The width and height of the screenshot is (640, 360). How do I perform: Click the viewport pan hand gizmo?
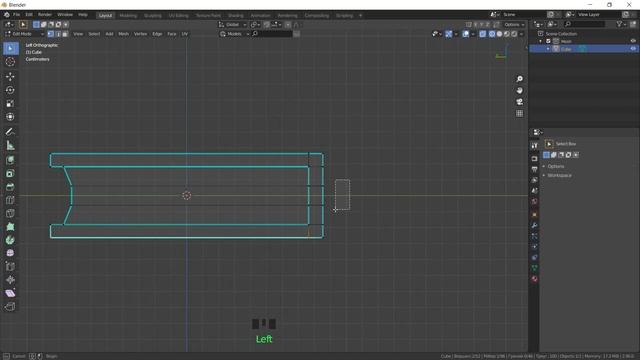point(519,90)
